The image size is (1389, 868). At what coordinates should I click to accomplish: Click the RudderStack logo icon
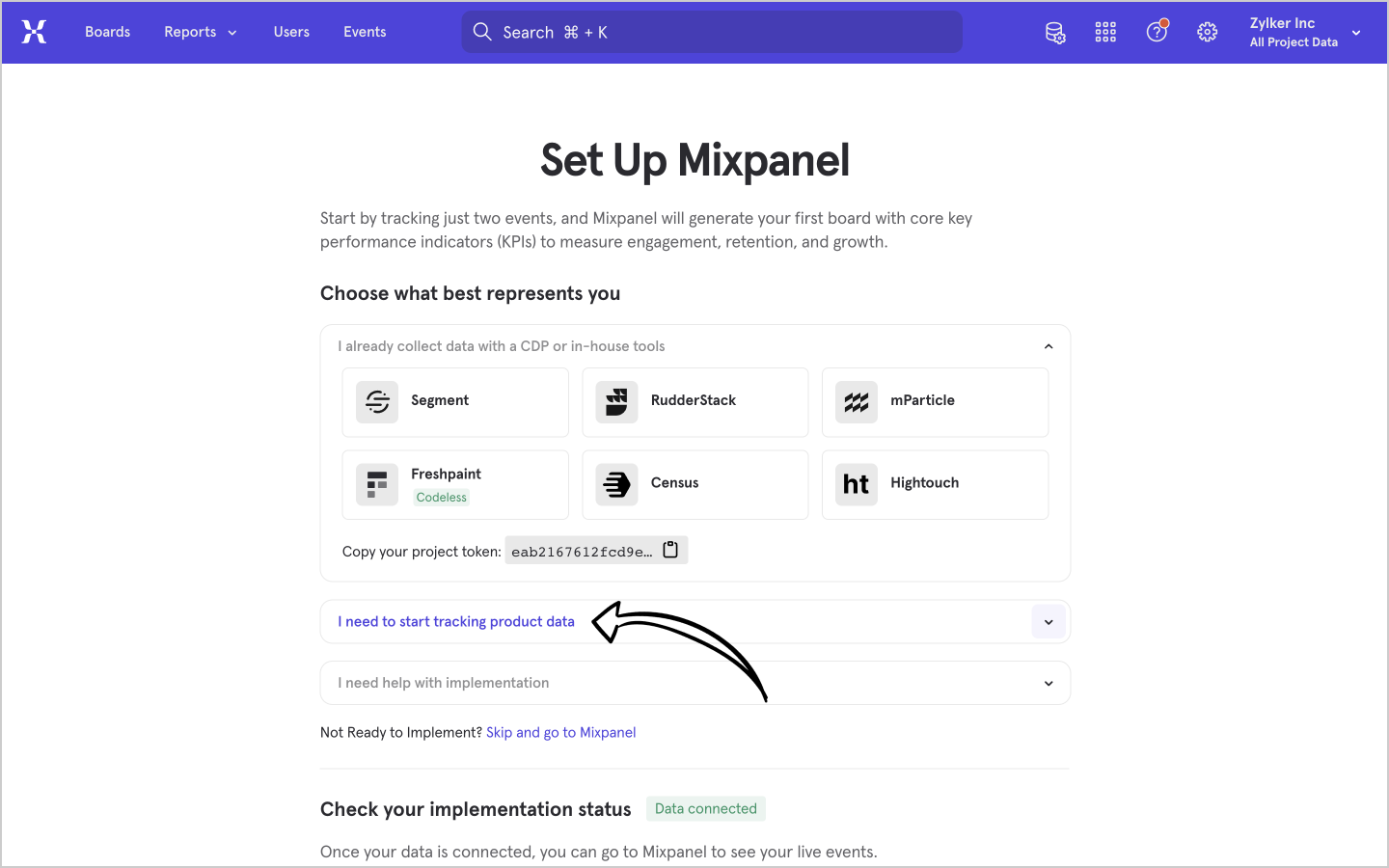click(616, 402)
